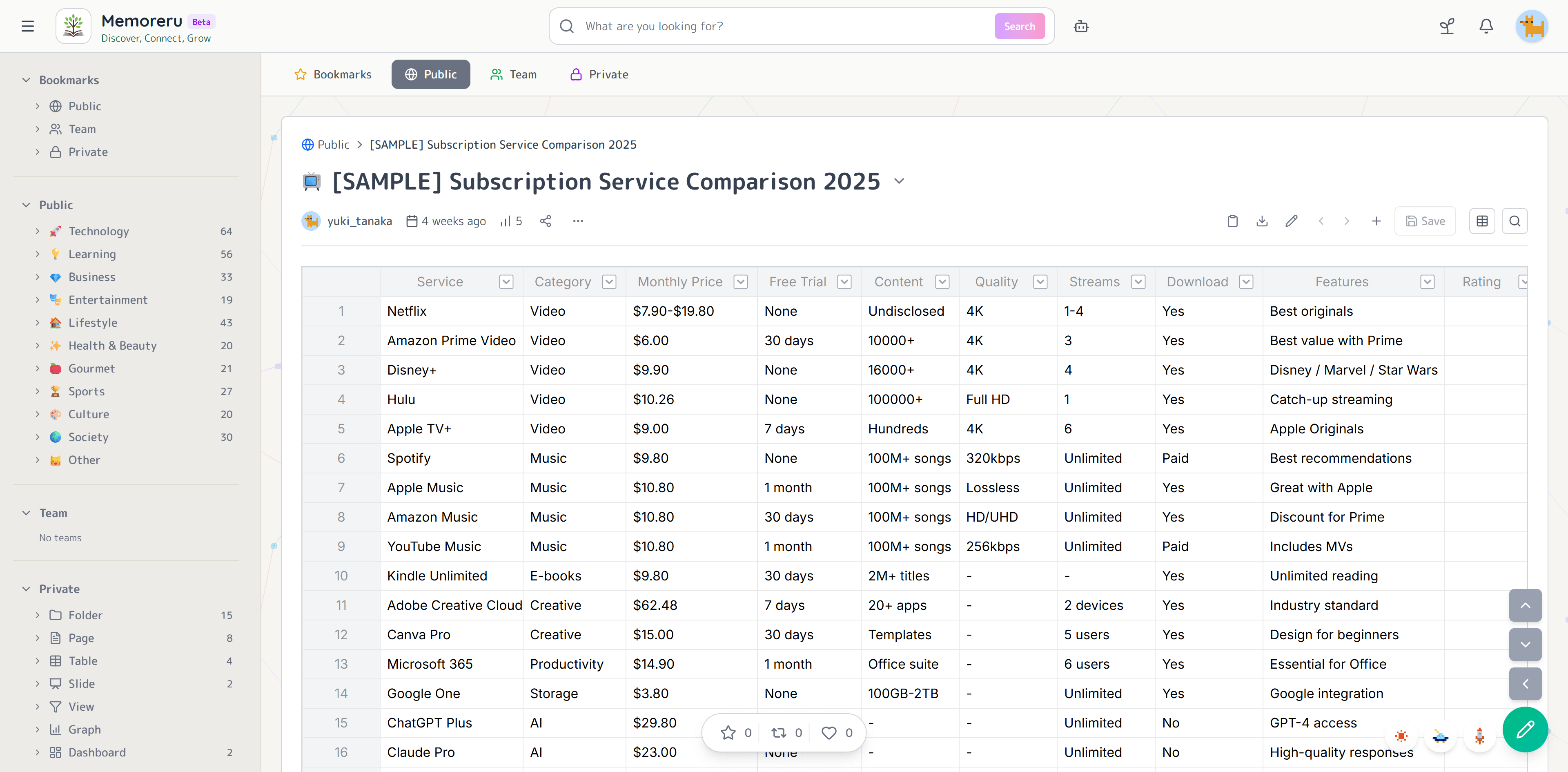Expand the Private Folder tree item
The height and width of the screenshot is (772, 1568).
click(x=37, y=615)
